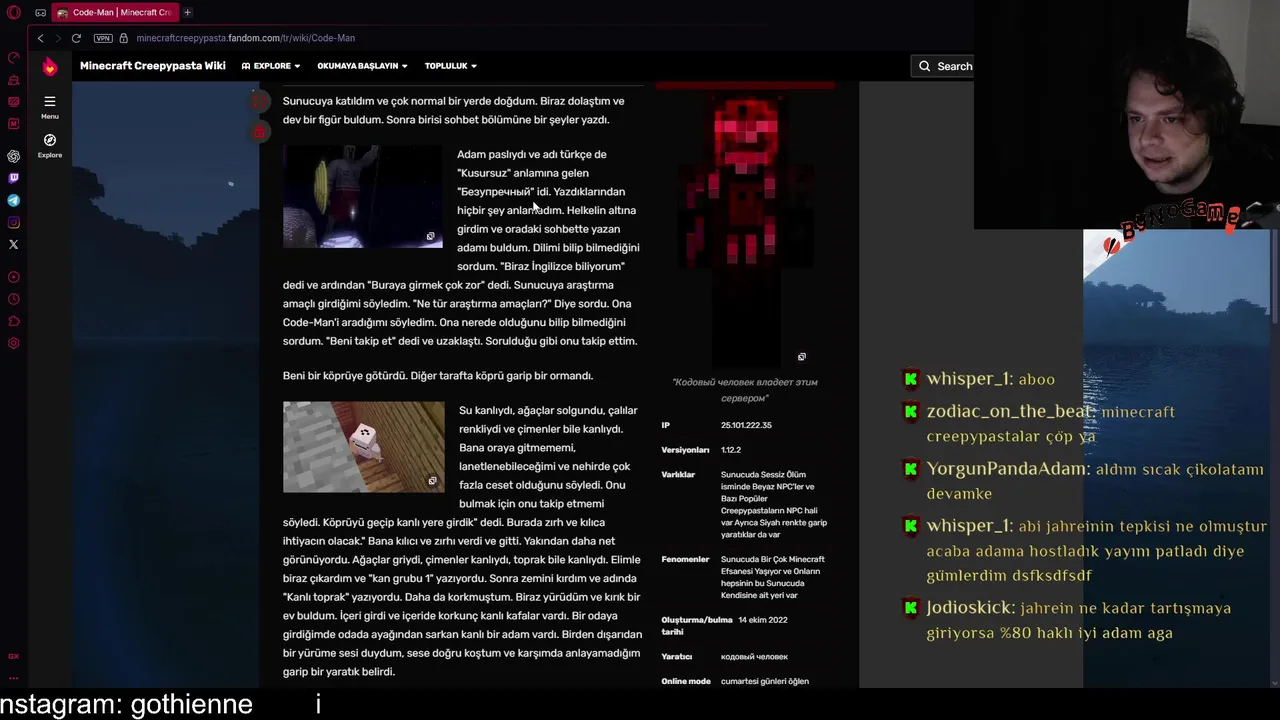
Task: Open the red Code-Man skin image
Action: [x=745, y=229]
